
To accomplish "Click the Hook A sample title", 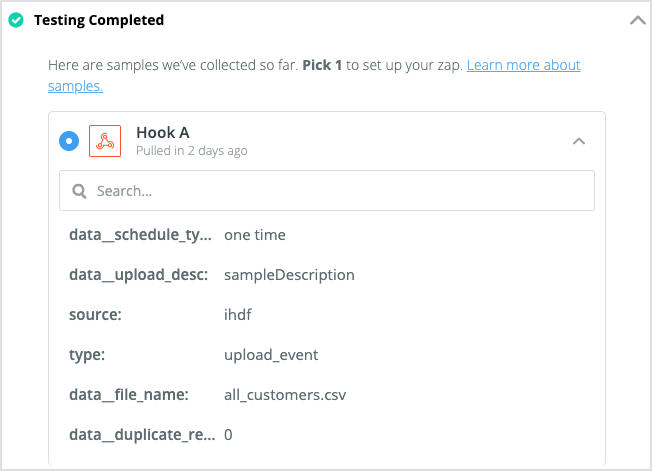I will [x=163, y=133].
